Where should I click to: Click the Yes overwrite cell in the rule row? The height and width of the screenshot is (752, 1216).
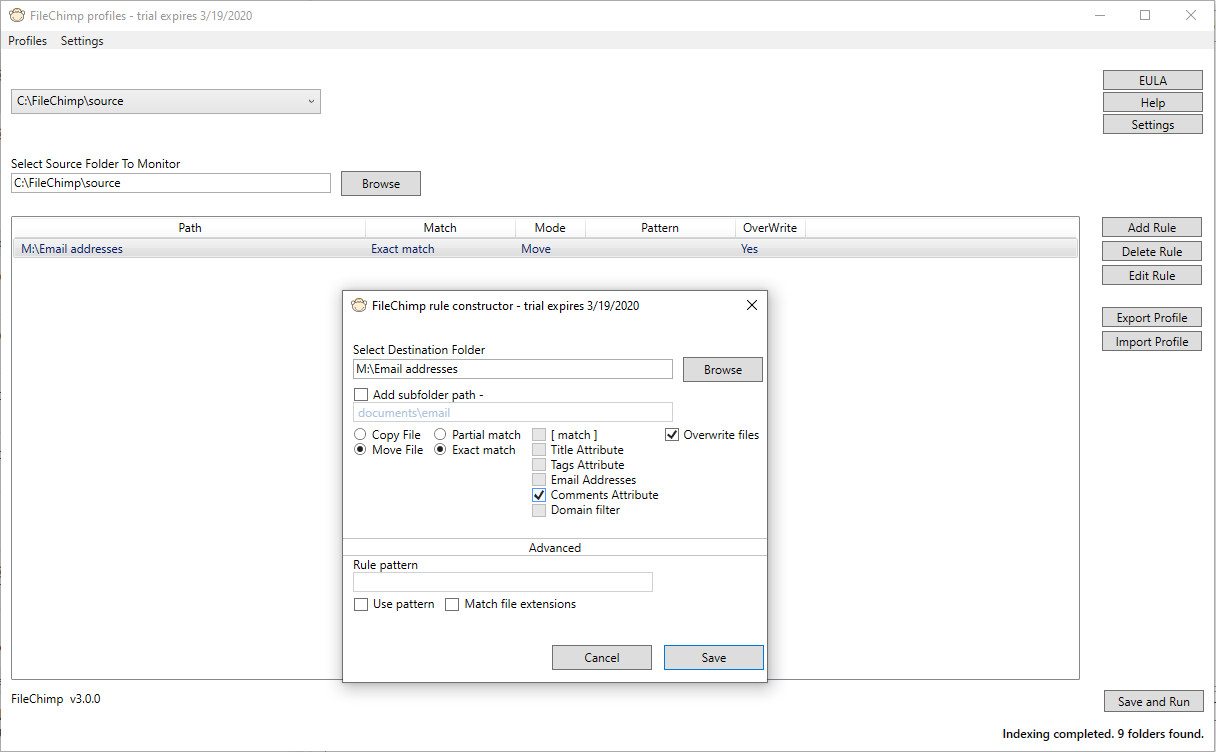[x=750, y=249]
